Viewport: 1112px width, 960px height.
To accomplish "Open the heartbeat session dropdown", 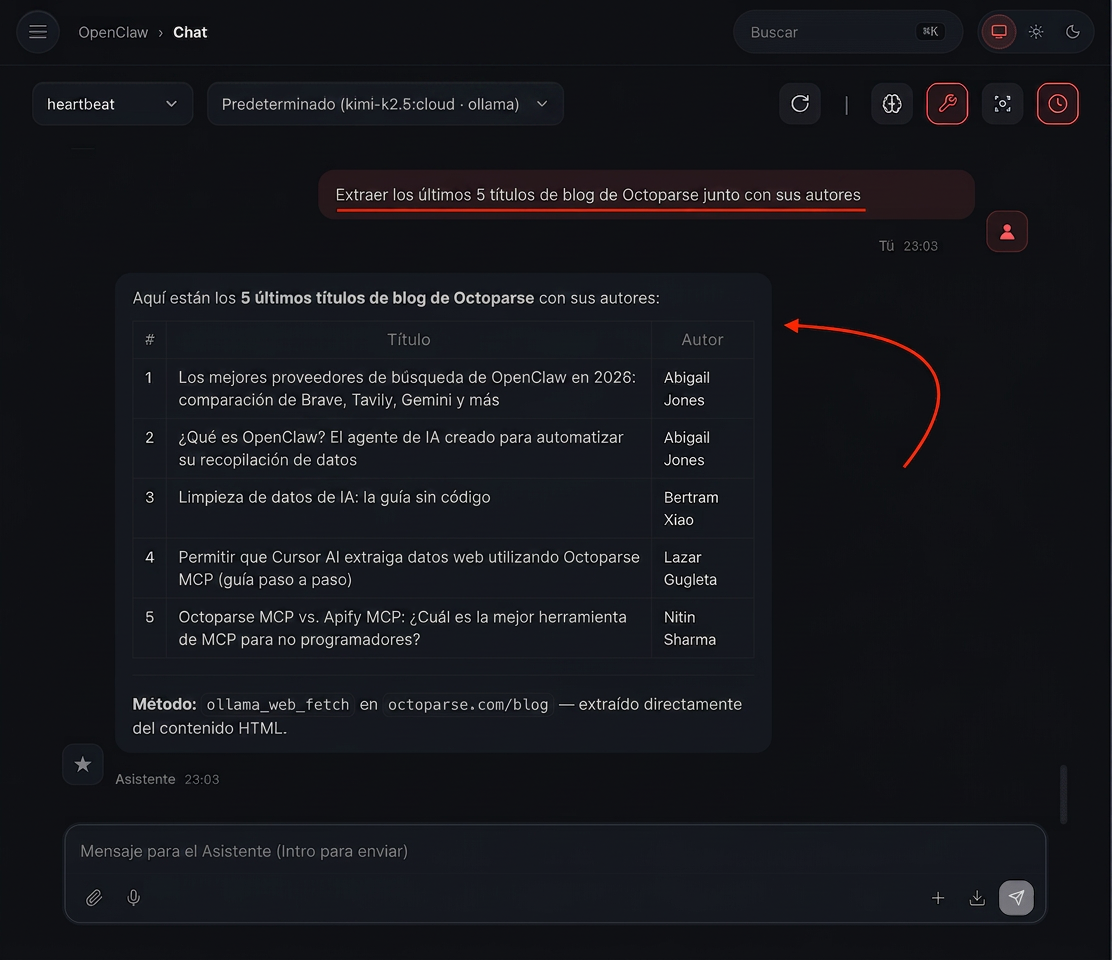I will pyautogui.click(x=112, y=104).
